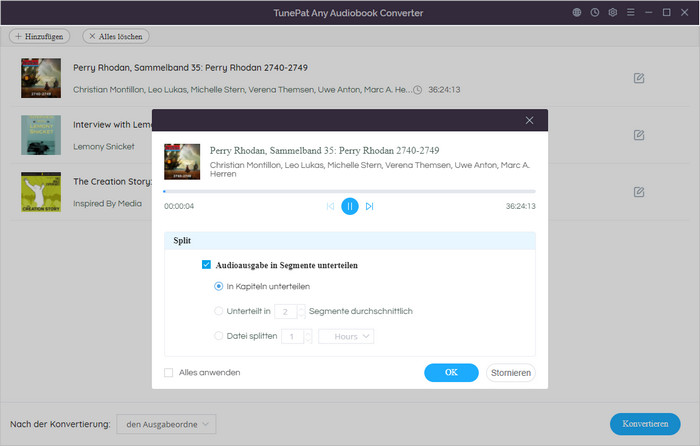The image size is (700, 446).
Task: Open the Hours unit dropdown
Action: (x=346, y=336)
